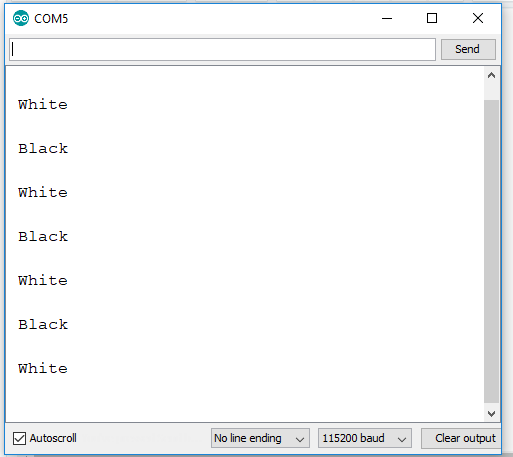Click the chevron on baud rate selector

[402, 439]
